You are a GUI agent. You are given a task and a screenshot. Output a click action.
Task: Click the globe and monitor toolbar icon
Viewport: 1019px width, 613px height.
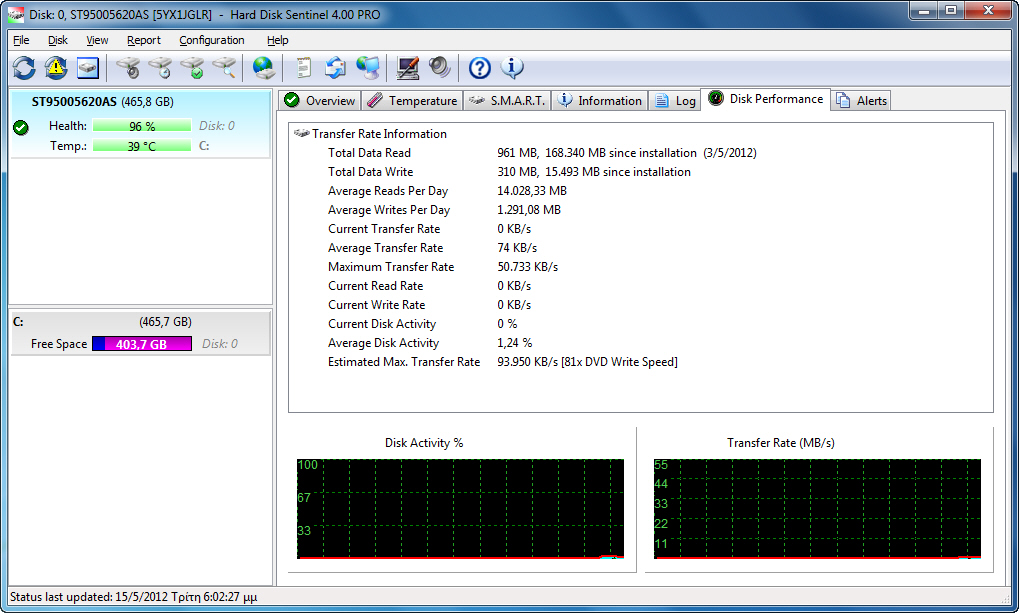[x=368, y=68]
